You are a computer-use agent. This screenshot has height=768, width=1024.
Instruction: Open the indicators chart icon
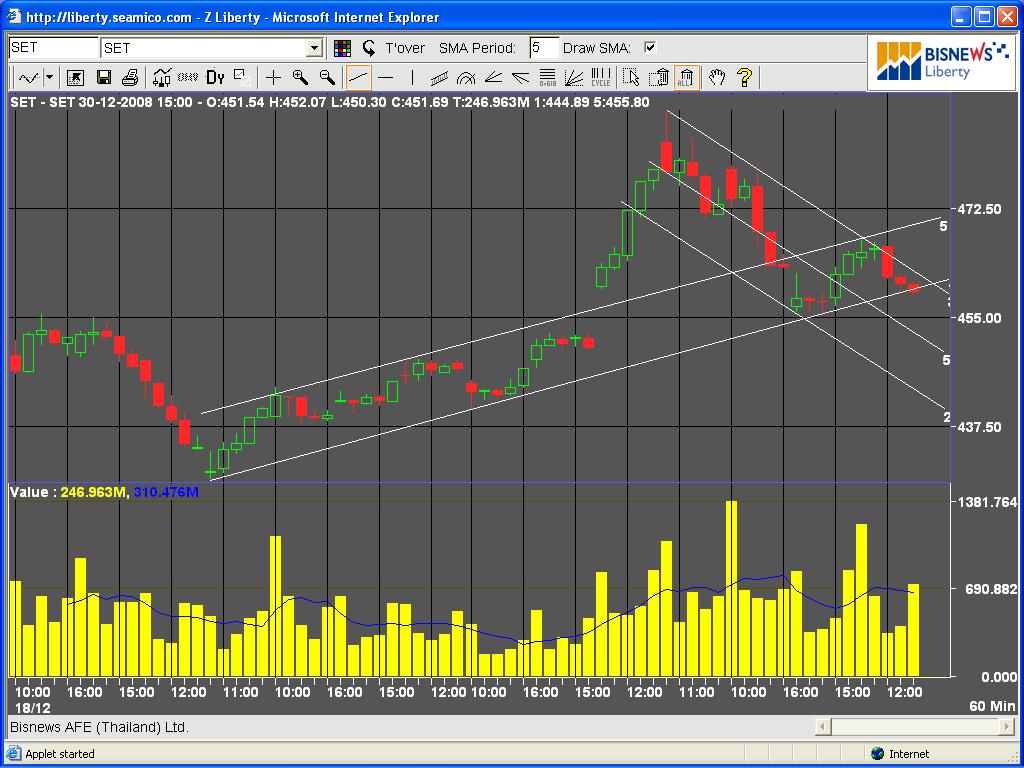click(162, 78)
